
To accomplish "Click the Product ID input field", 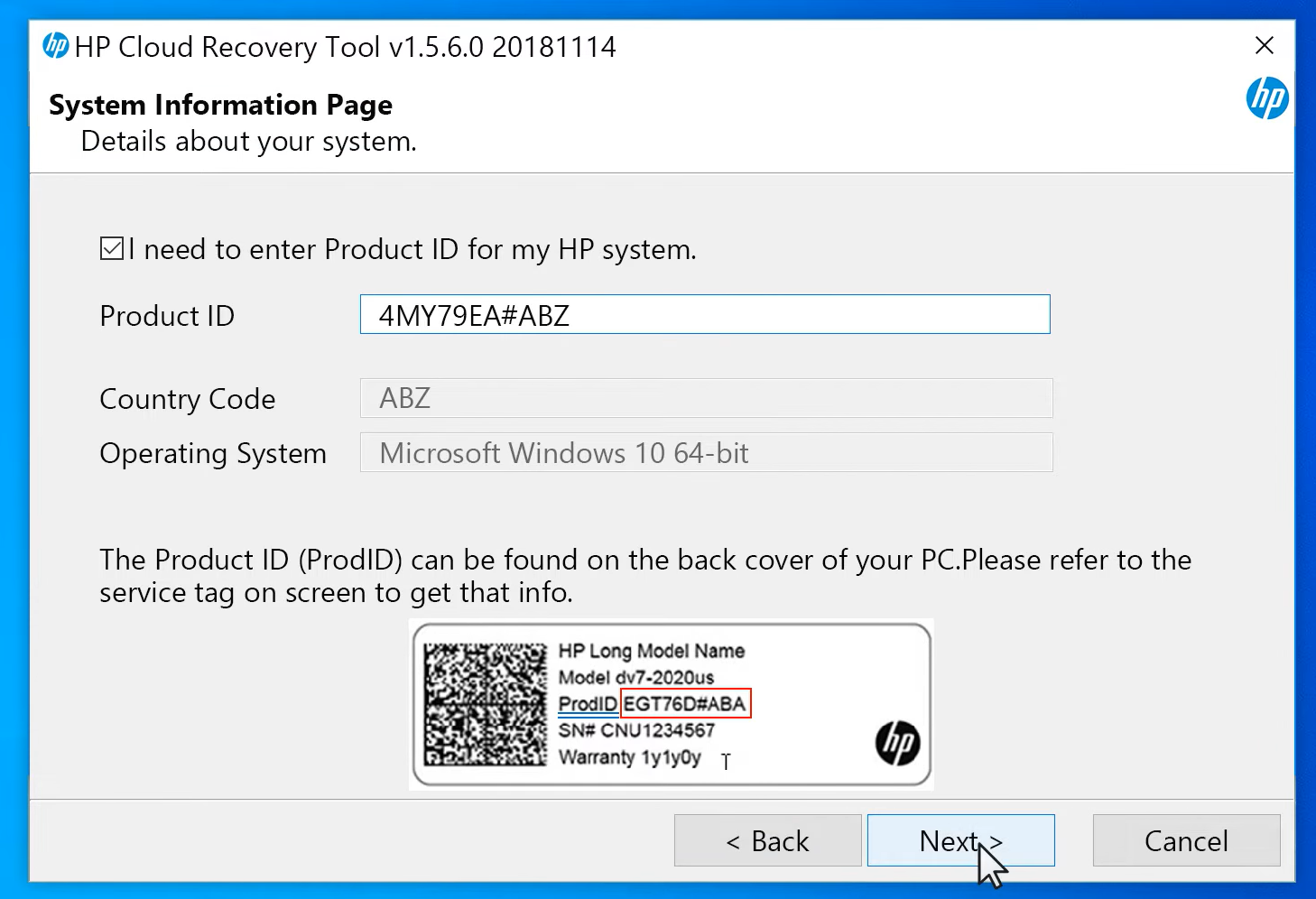I will 705,315.
